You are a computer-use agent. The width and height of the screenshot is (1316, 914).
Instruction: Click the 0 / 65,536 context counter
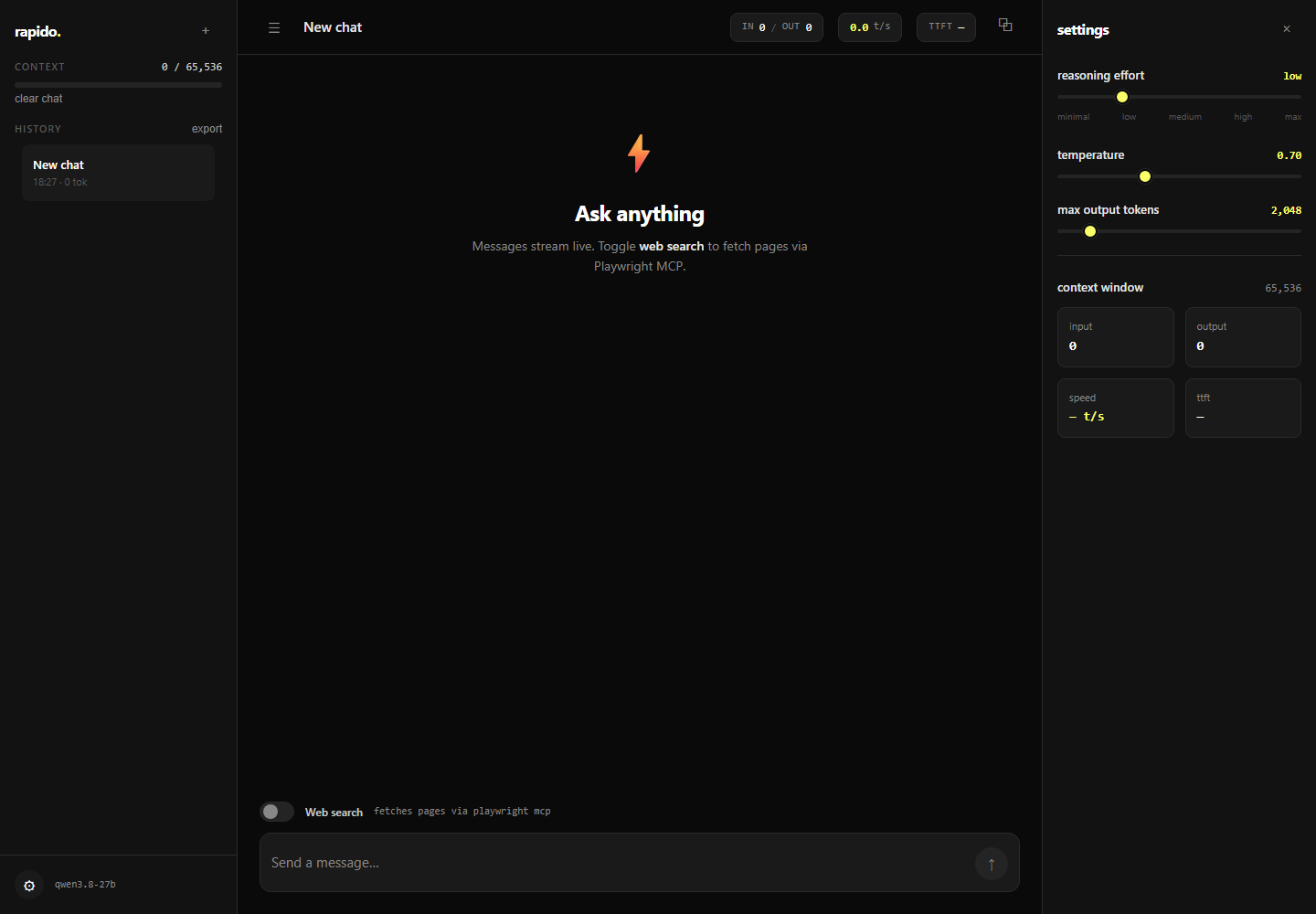192,67
